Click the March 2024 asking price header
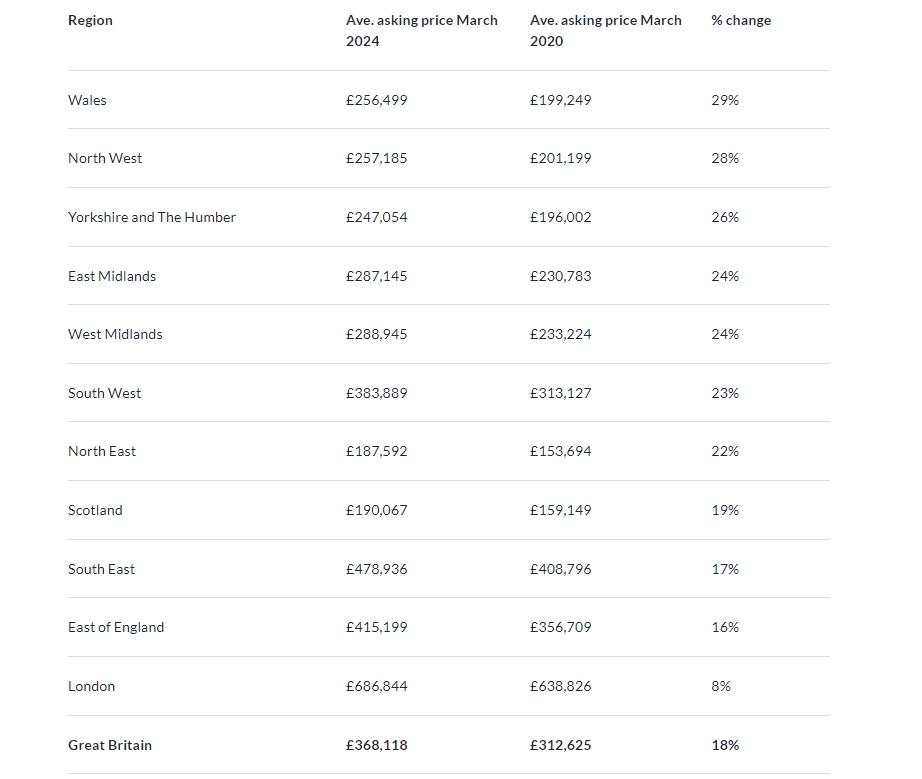922x779 pixels. click(x=421, y=31)
